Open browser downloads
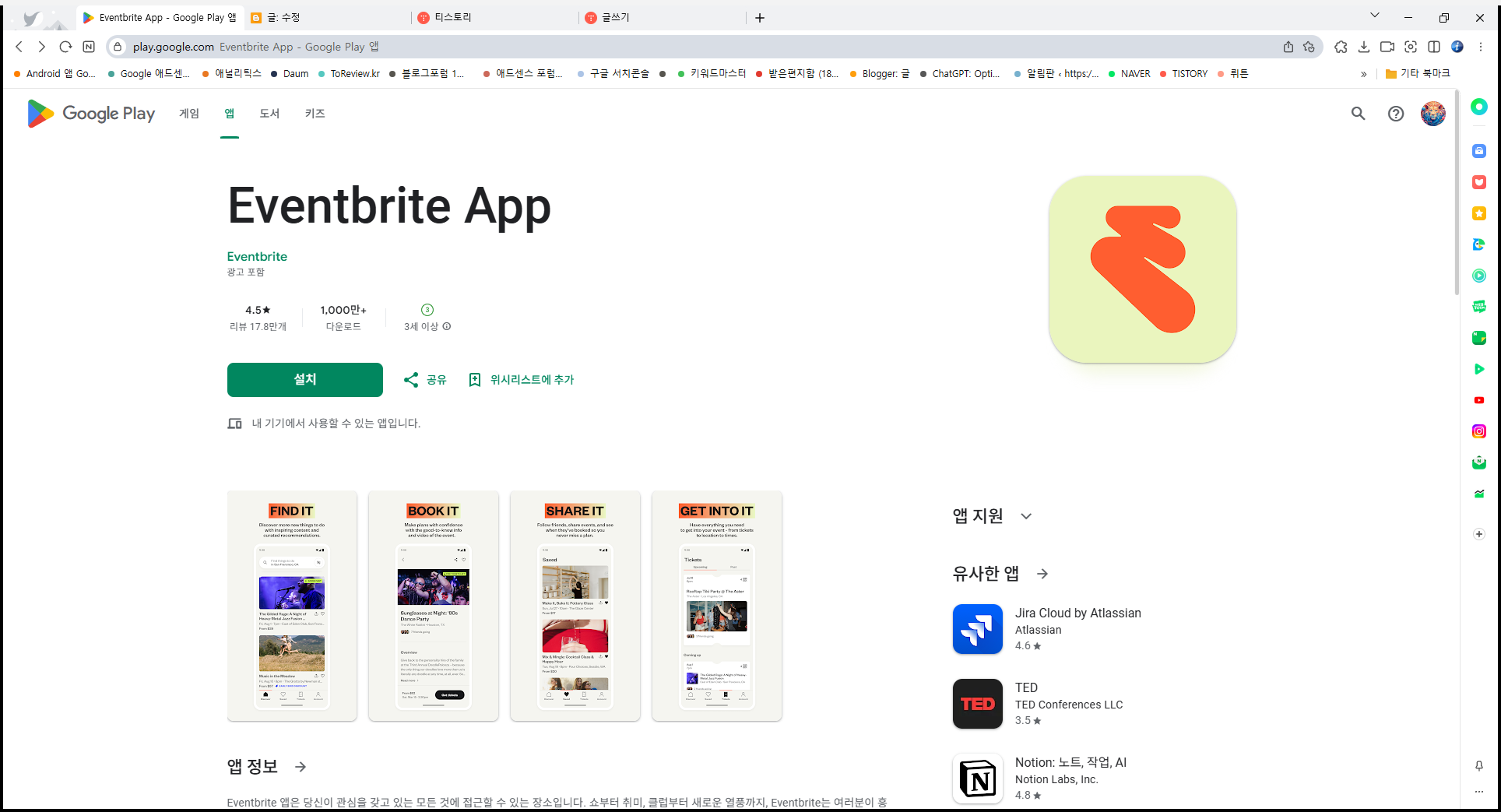 [x=1364, y=47]
